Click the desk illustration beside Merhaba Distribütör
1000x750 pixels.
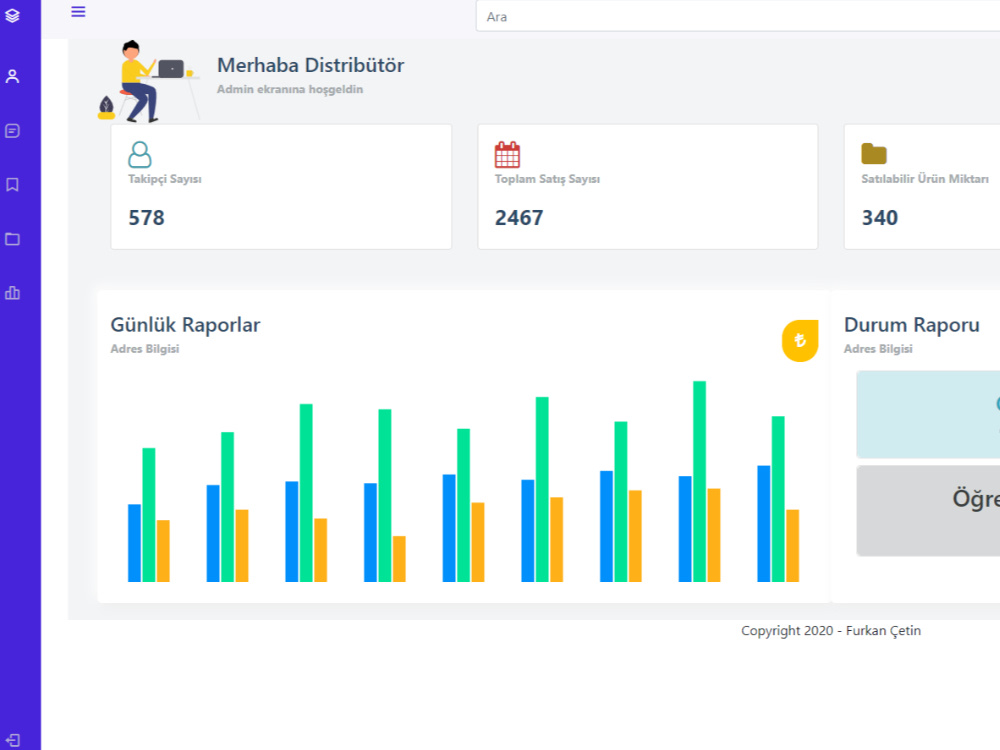tap(148, 81)
